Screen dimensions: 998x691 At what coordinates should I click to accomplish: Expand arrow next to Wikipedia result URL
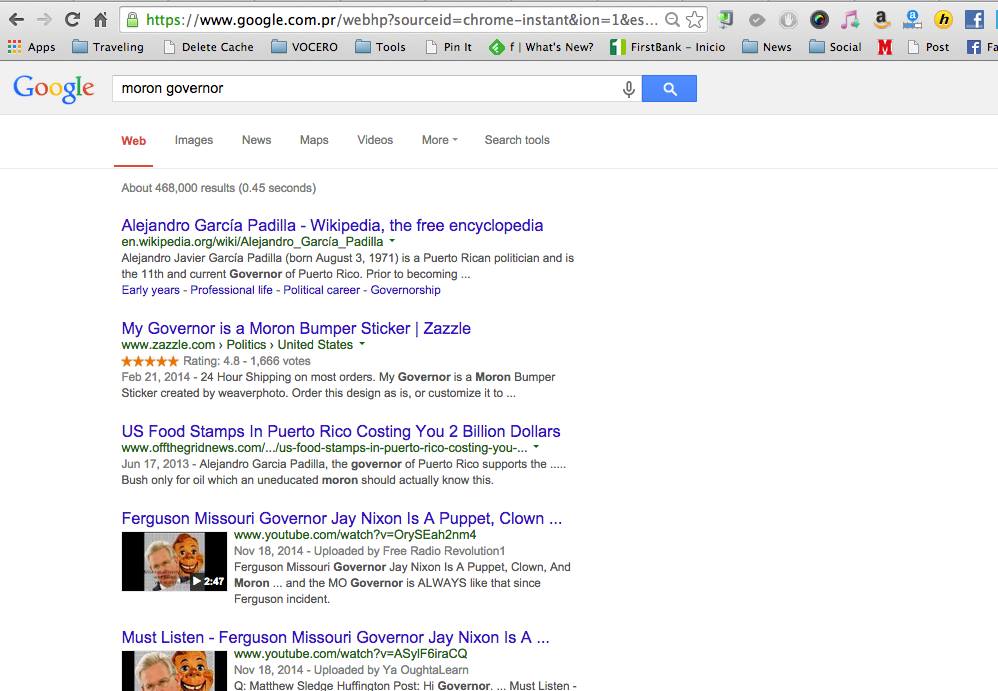tap(392, 241)
